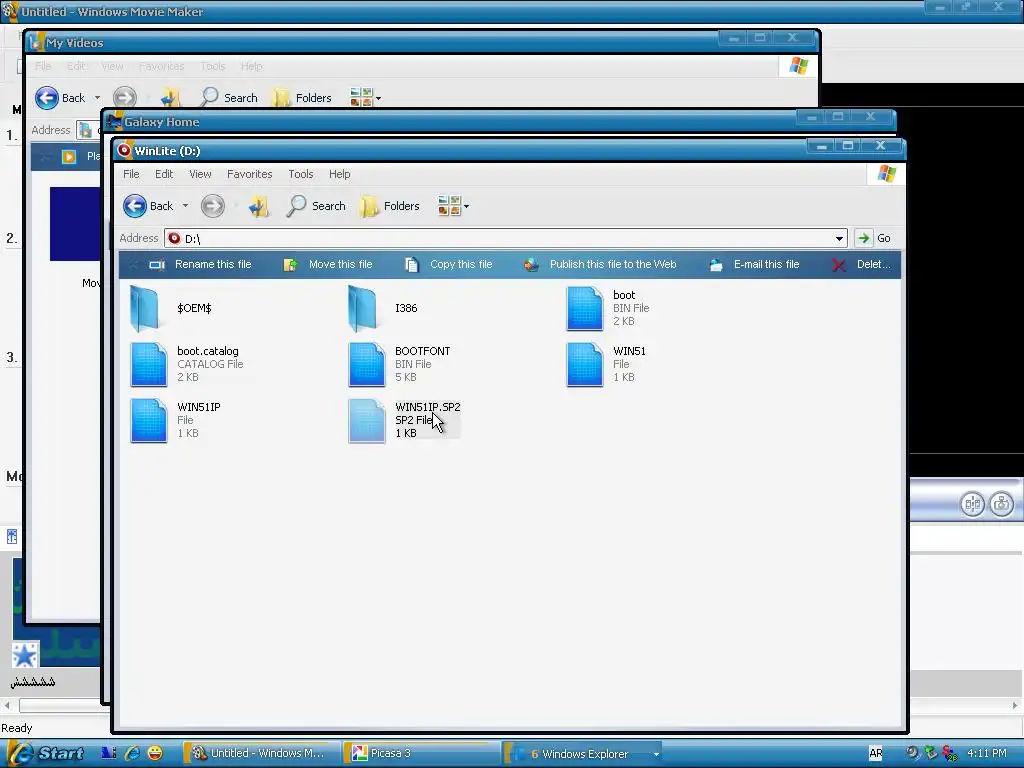Click the 4:11 PM clock
Viewport: 1024px width, 768px height.
click(987, 754)
